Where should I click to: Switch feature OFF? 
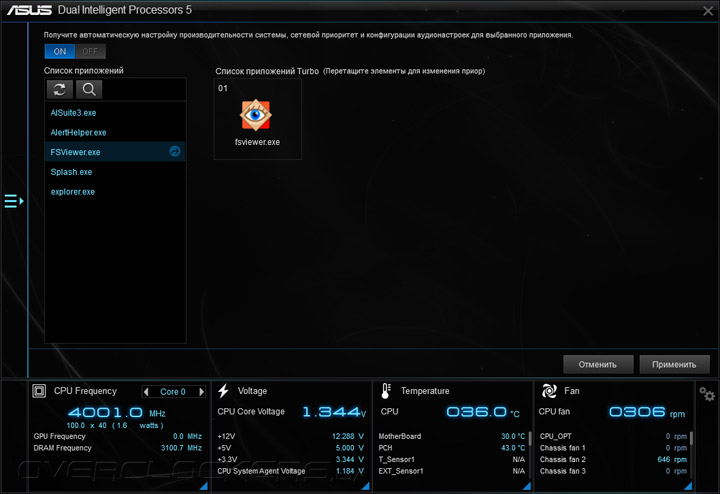pos(90,51)
